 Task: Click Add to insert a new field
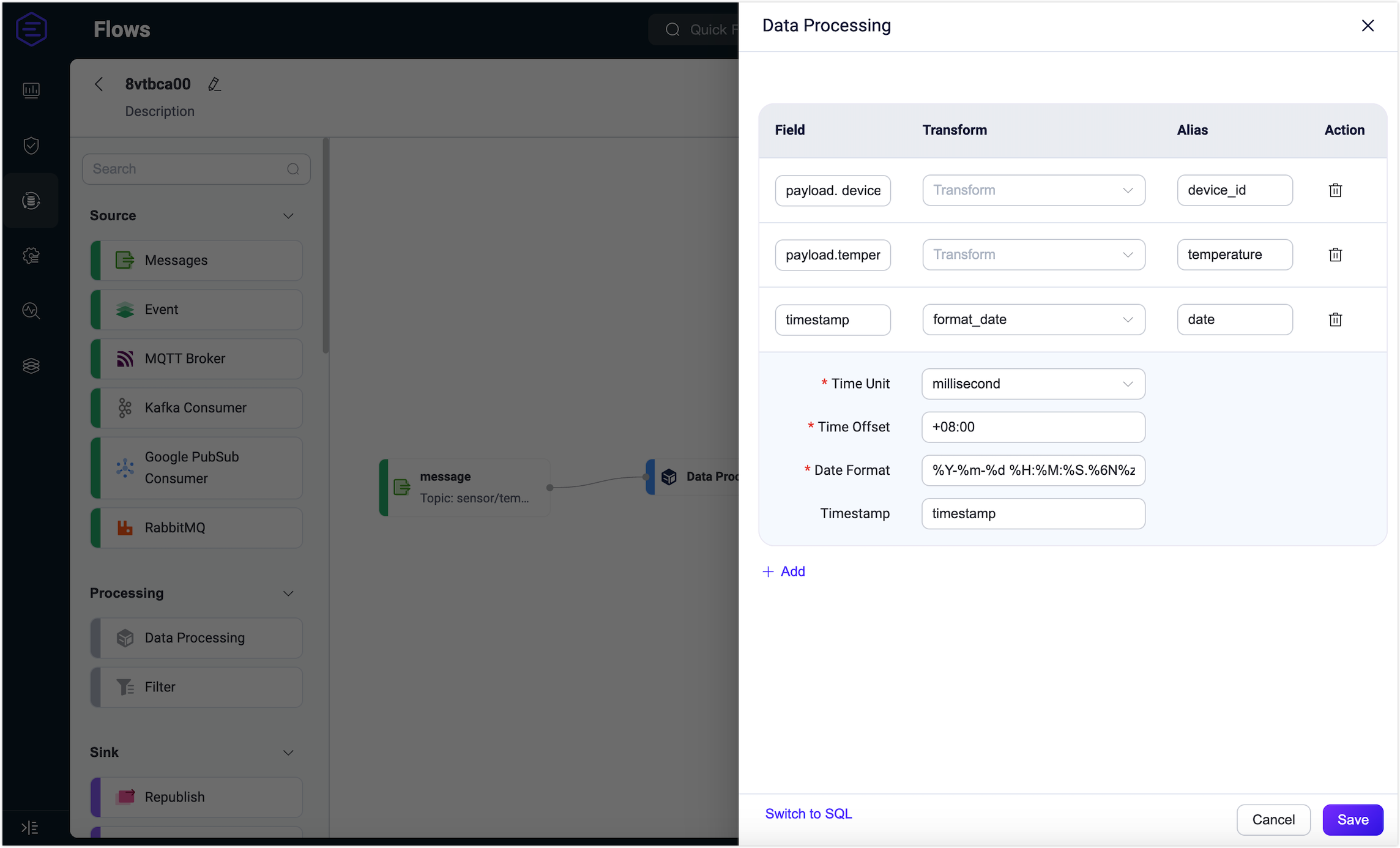(x=784, y=571)
